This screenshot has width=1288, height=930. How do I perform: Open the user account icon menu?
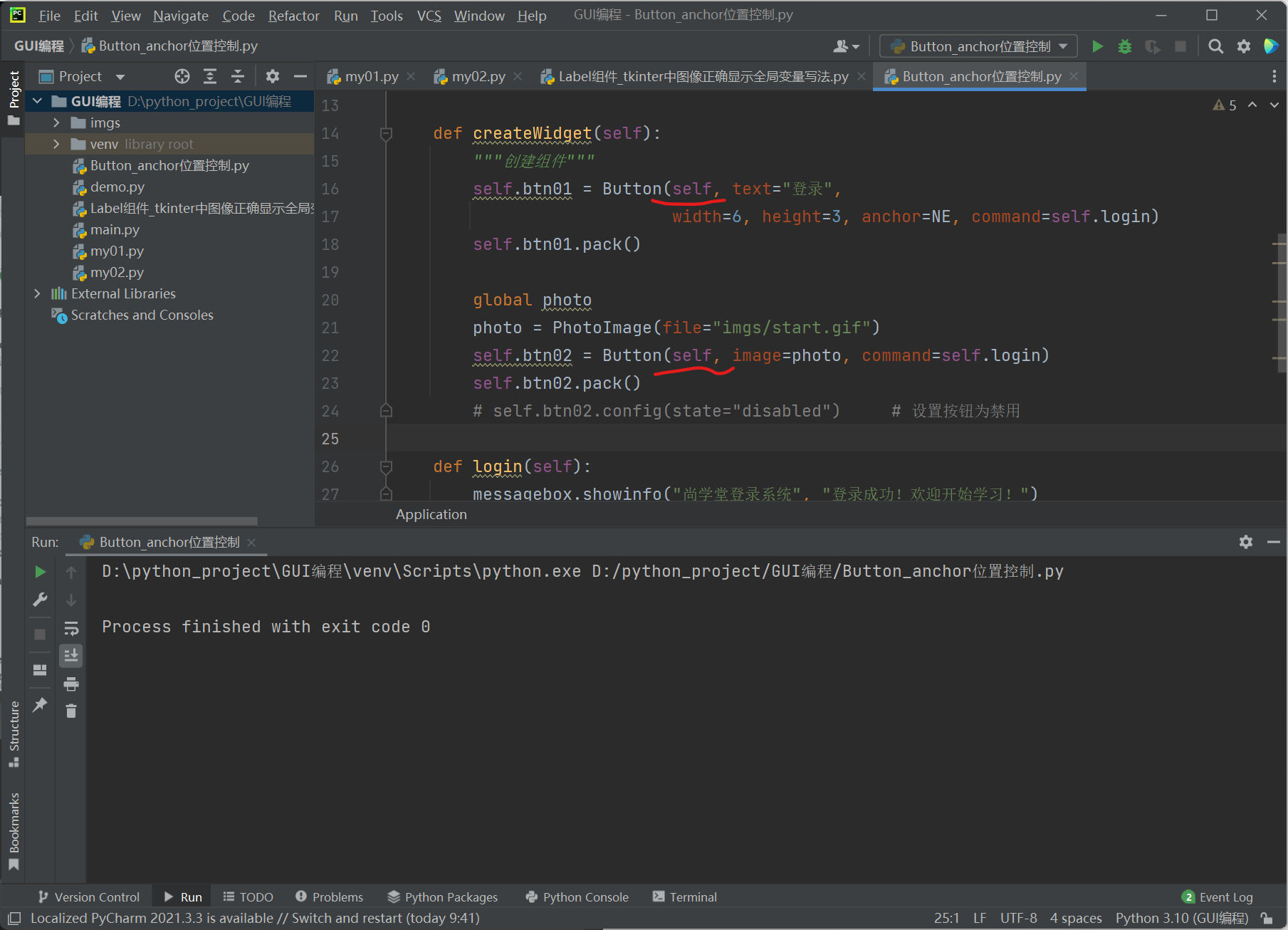[x=846, y=46]
